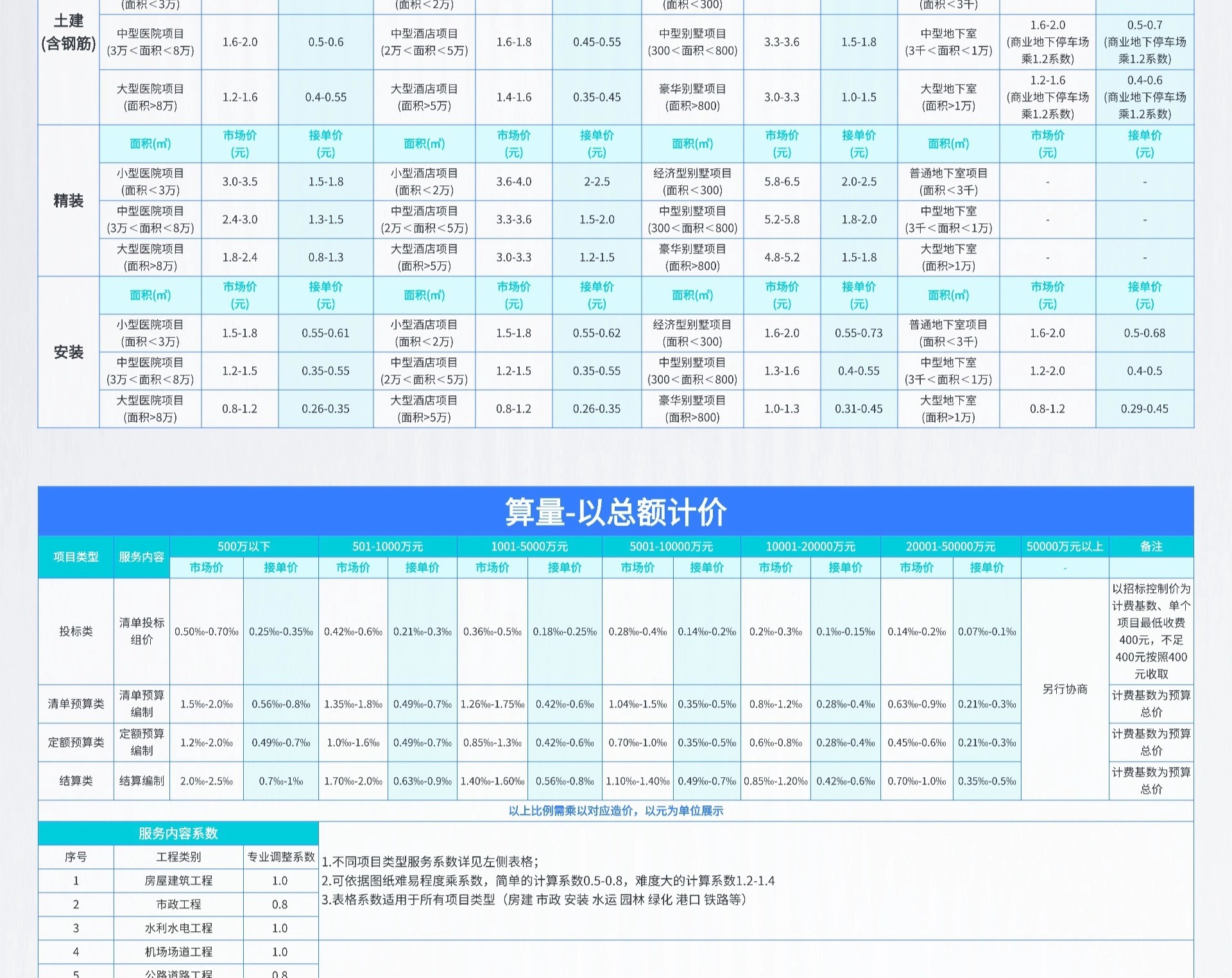Select the 投标类 row label
1232x978 pixels.
(76, 631)
